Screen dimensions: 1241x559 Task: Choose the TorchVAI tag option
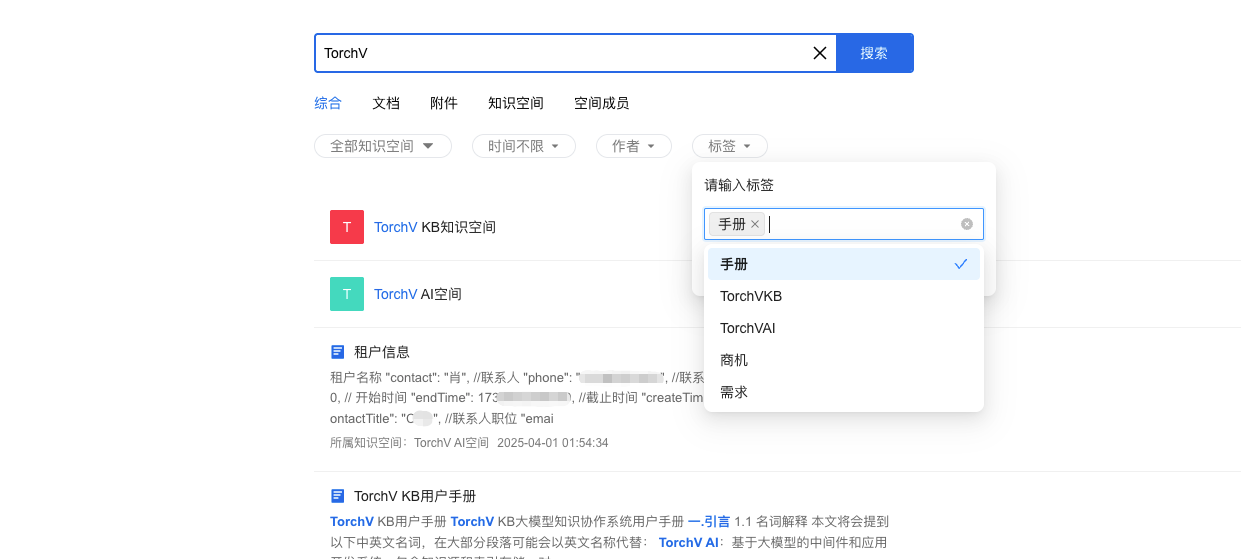(x=844, y=328)
